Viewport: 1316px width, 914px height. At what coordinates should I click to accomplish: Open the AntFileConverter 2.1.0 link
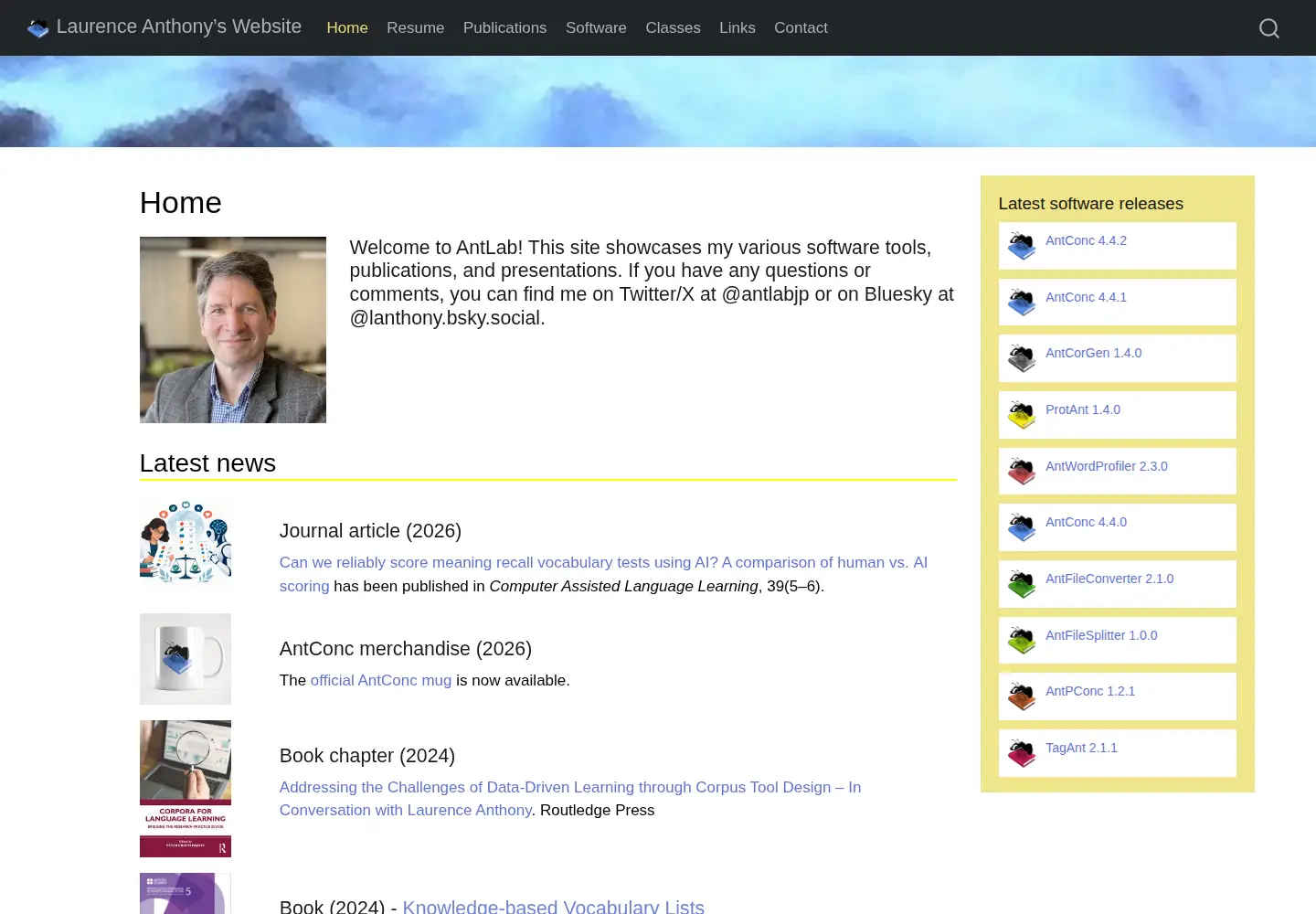pyautogui.click(x=1109, y=579)
